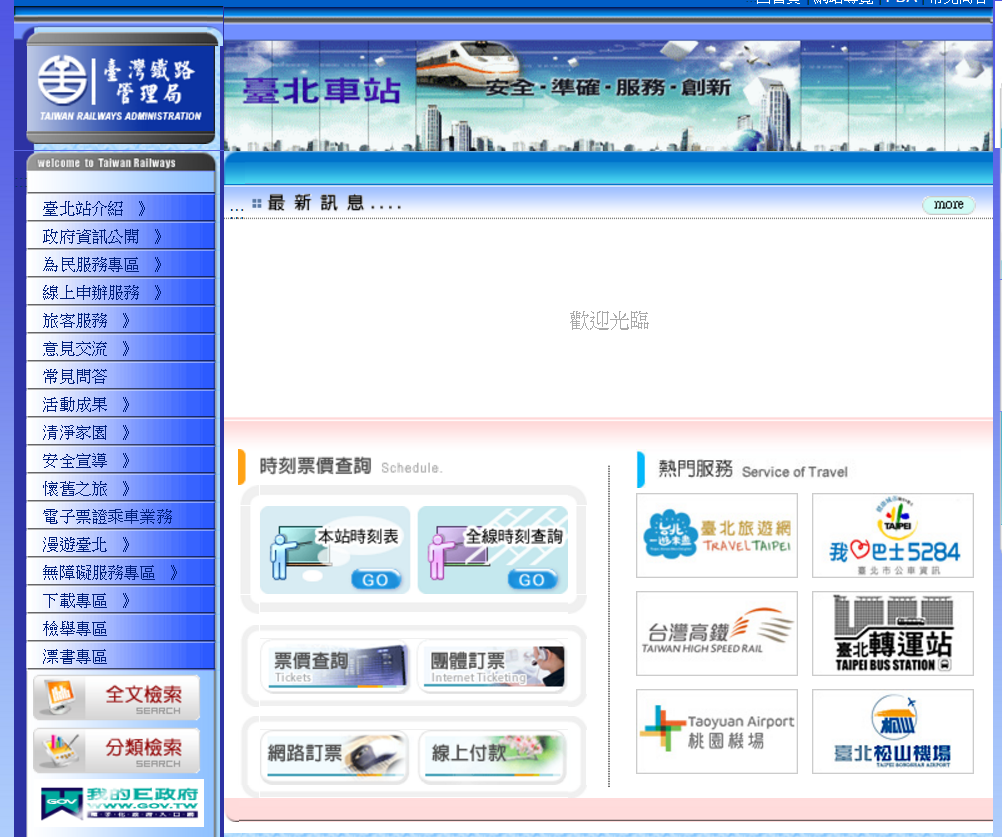Viewport: 1002px width, 837px height.
Task: Open 電子票證乘車業務 from the sidebar
Action: [x=108, y=517]
